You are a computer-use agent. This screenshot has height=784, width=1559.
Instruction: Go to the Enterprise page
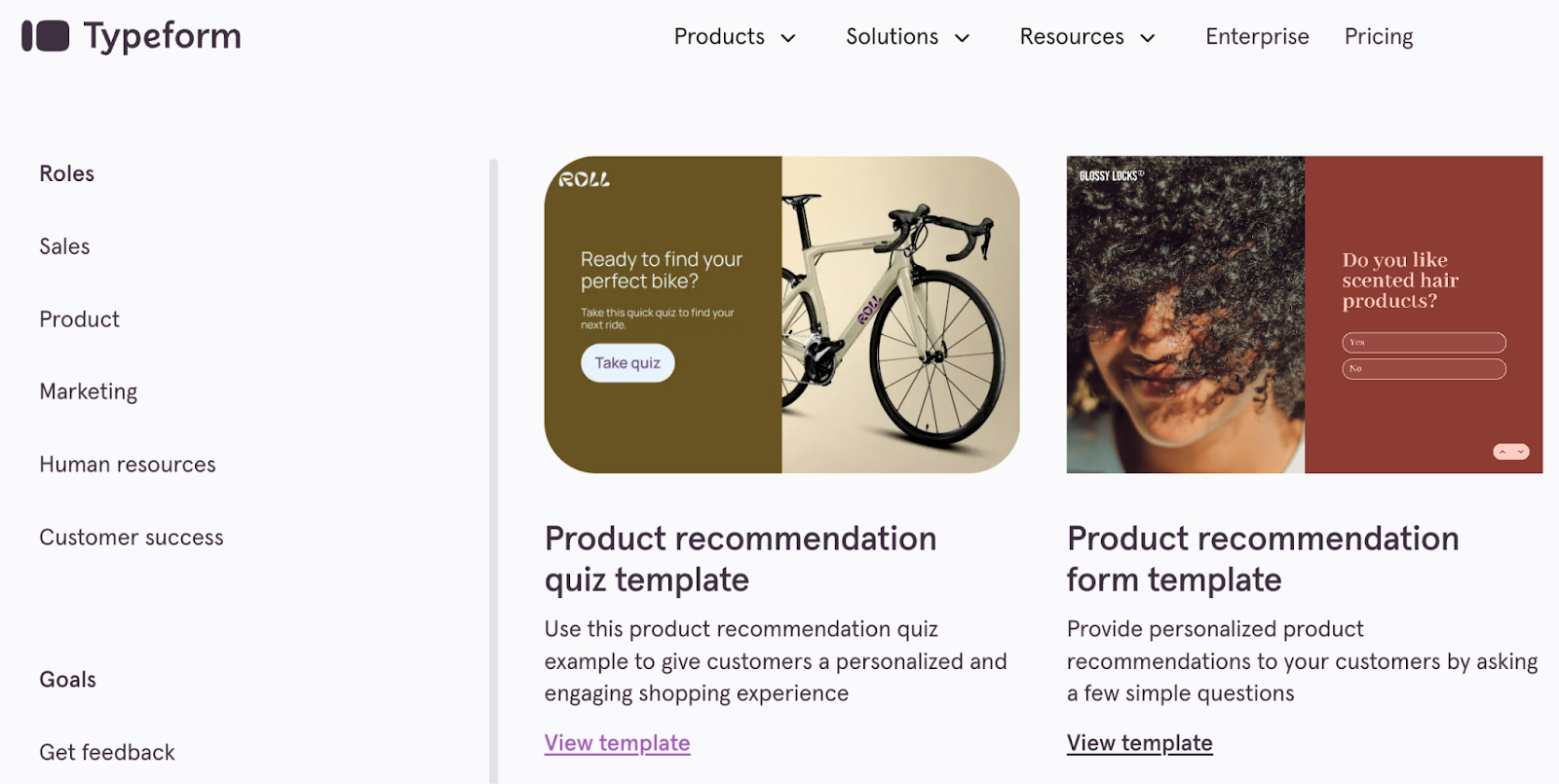coord(1257,37)
